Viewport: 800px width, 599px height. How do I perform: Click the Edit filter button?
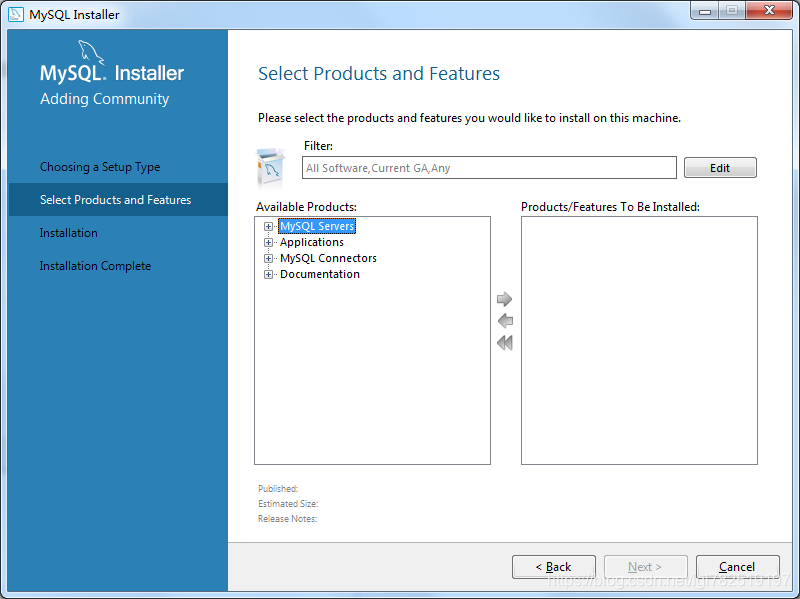coord(720,168)
